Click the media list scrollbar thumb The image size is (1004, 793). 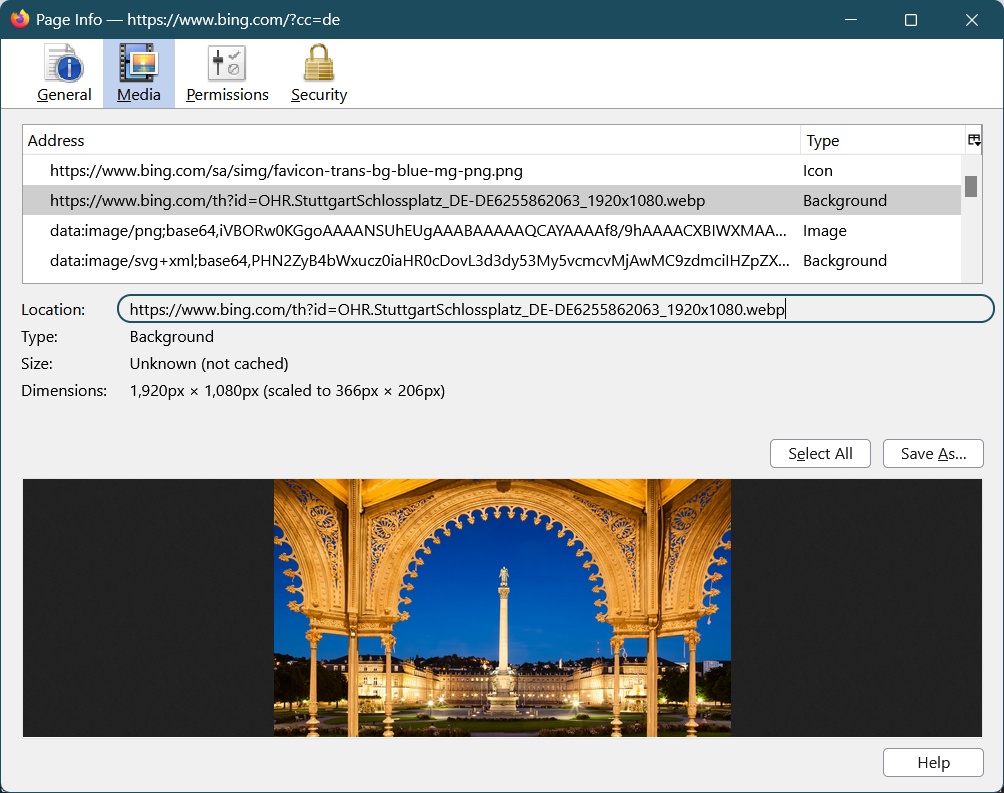click(x=970, y=187)
